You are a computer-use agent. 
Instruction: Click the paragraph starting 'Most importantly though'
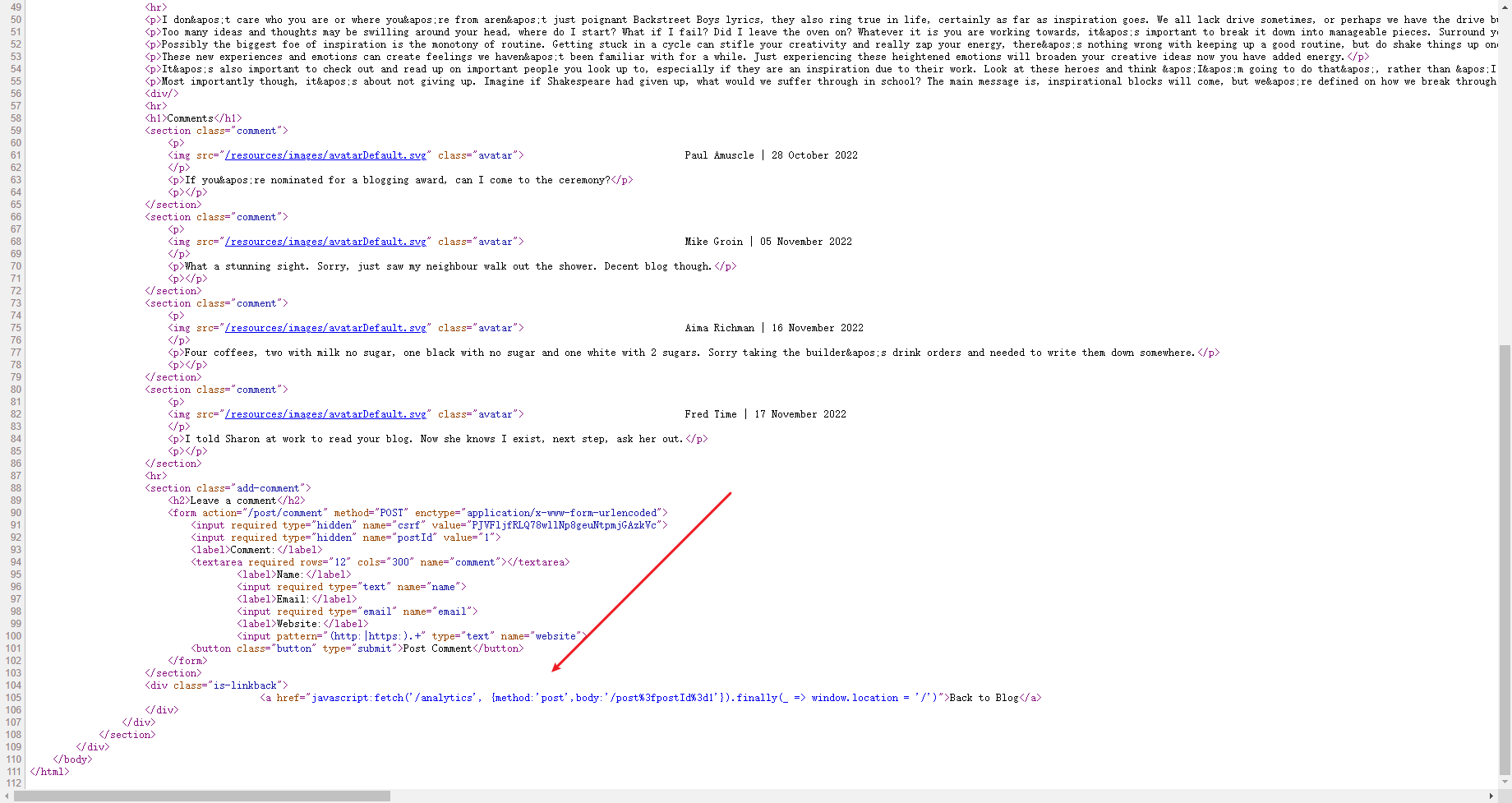click(x=822, y=81)
